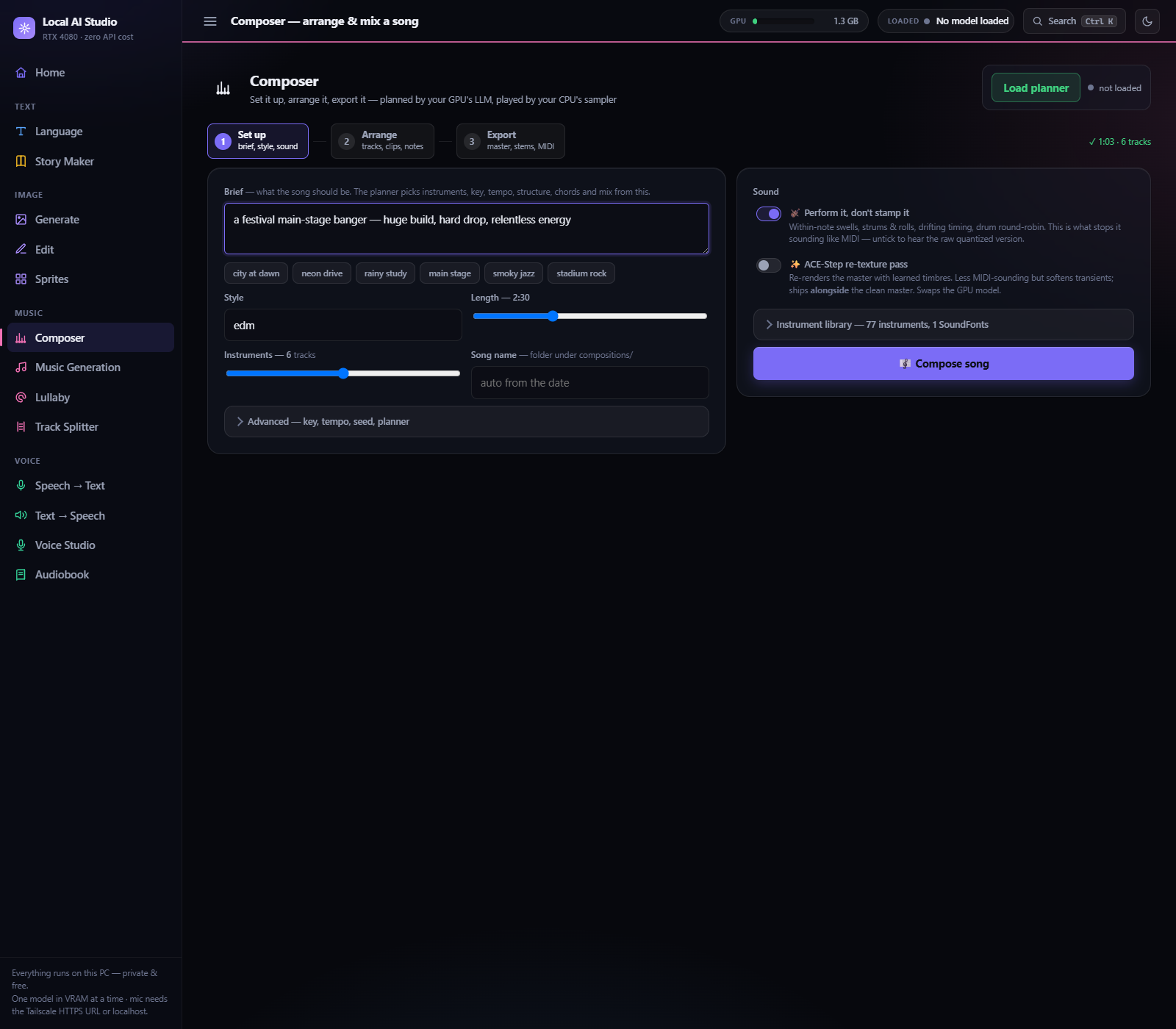Apply the rainy study preset
1176x1029 pixels.
pos(386,273)
